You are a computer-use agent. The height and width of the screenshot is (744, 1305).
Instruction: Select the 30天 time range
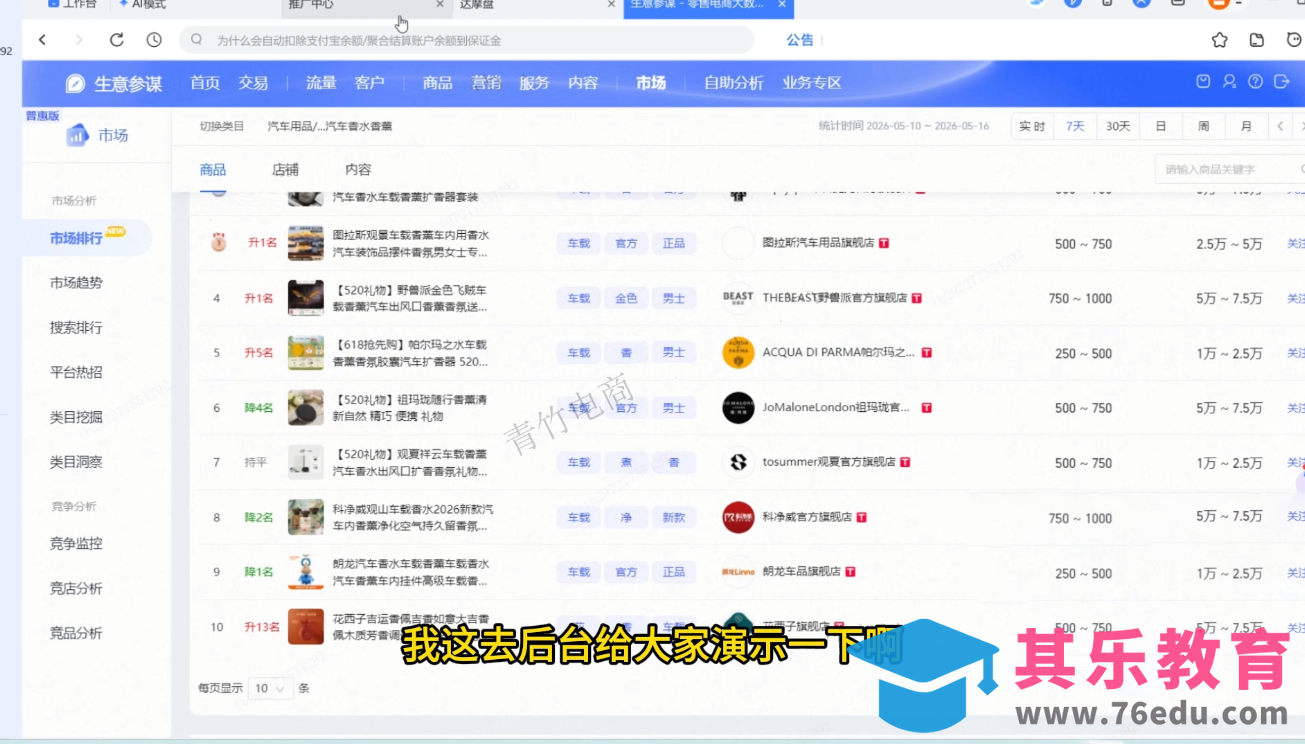[1118, 126]
